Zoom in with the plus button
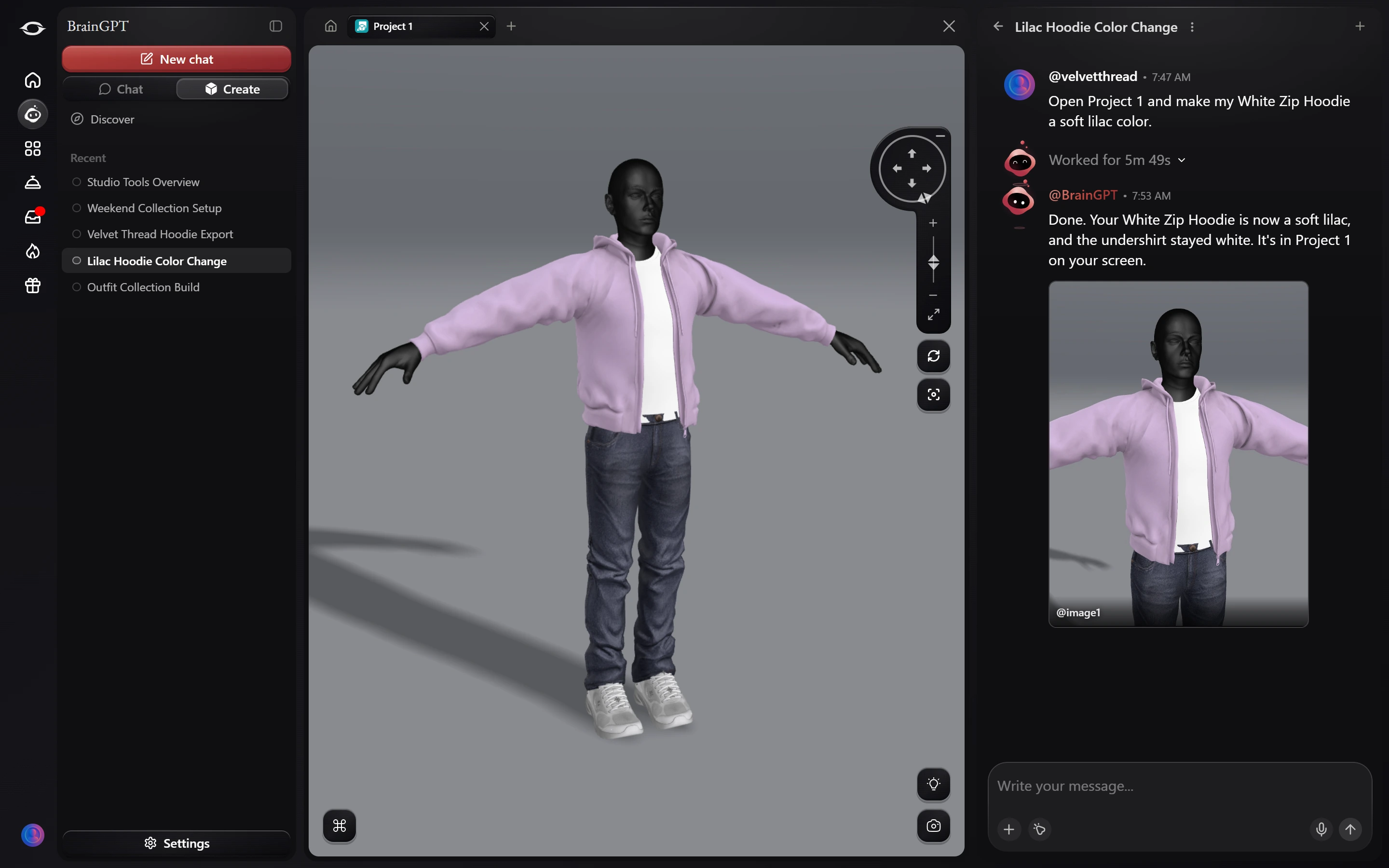This screenshot has height=868, width=1389. [933, 223]
